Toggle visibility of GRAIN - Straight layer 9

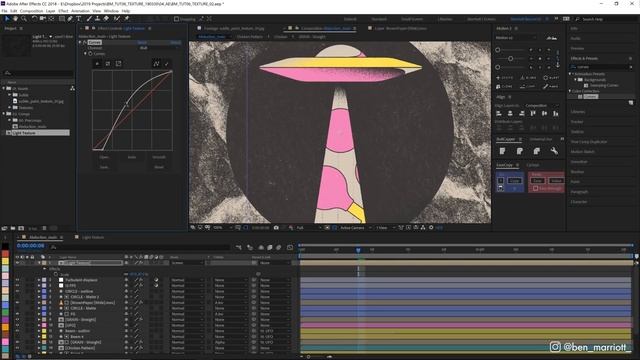(x=17, y=320)
